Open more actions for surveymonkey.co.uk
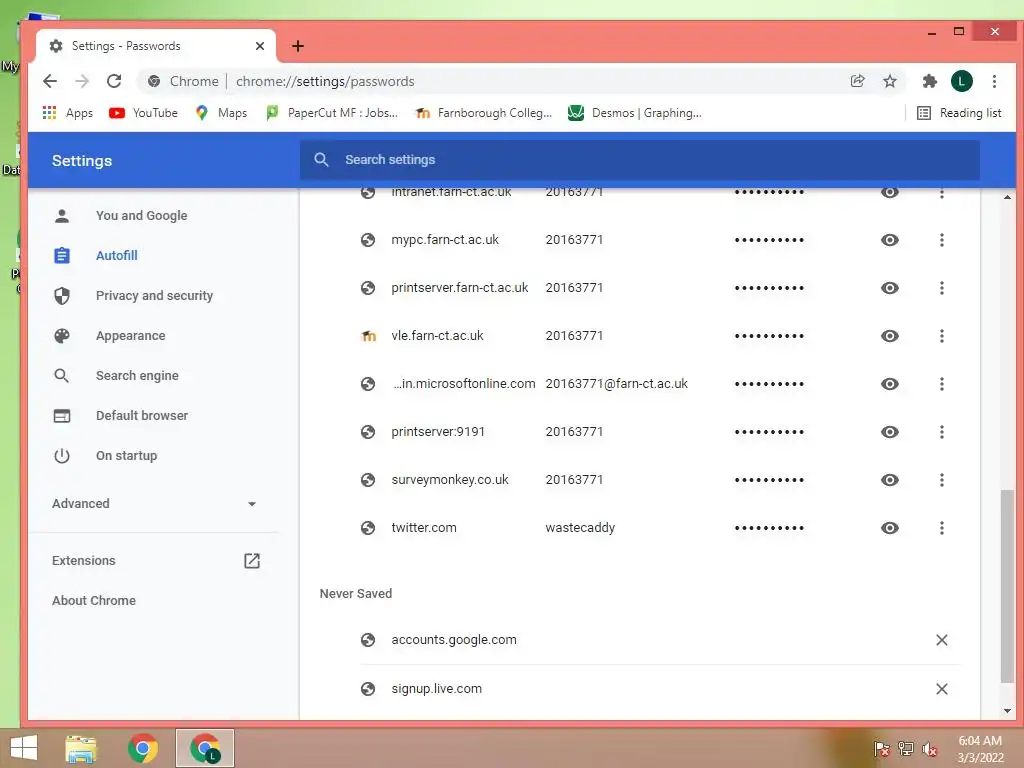 tap(941, 480)
